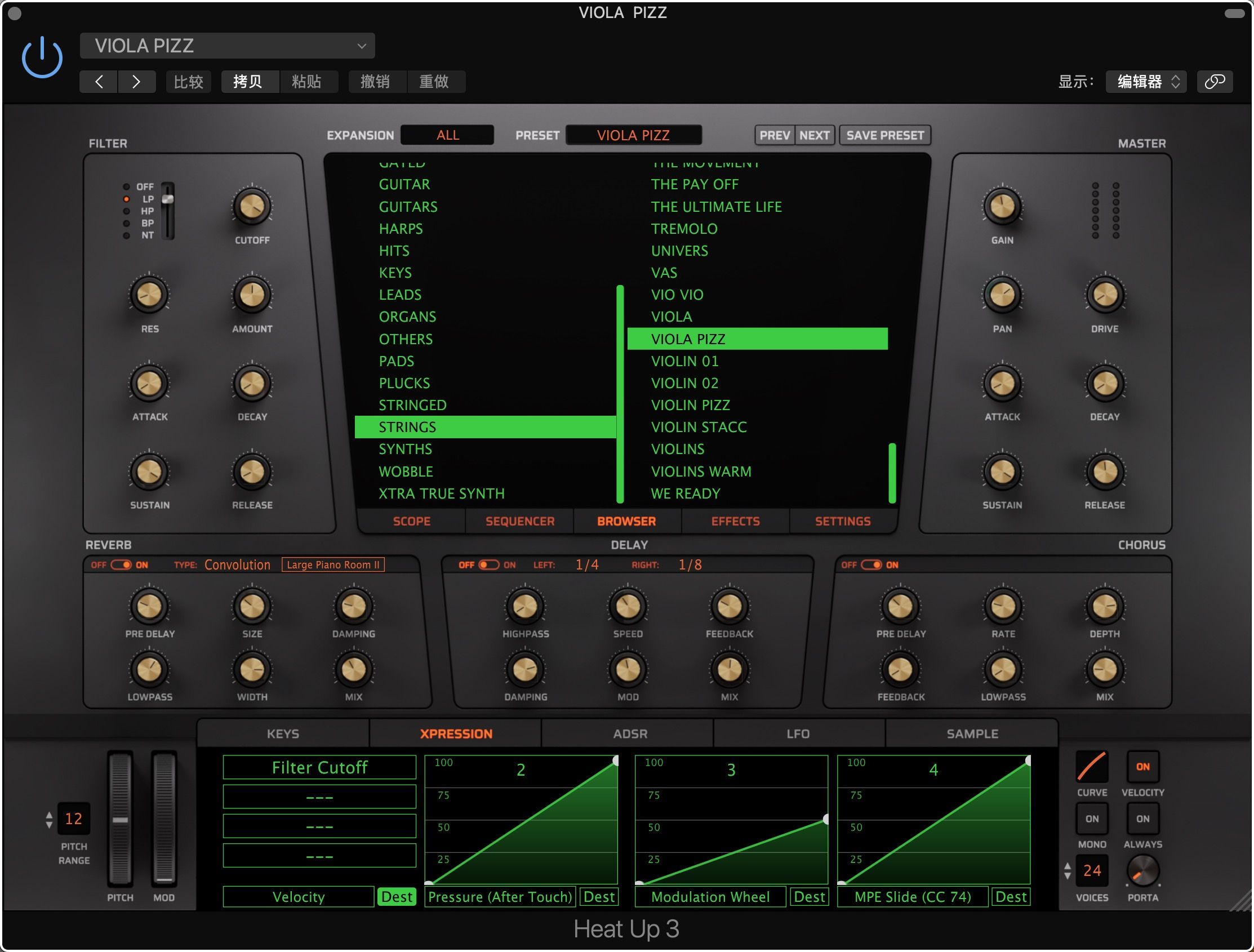
Task: Toggle the Chorus OFF/ON switch
Action: (x=871, y=565)
